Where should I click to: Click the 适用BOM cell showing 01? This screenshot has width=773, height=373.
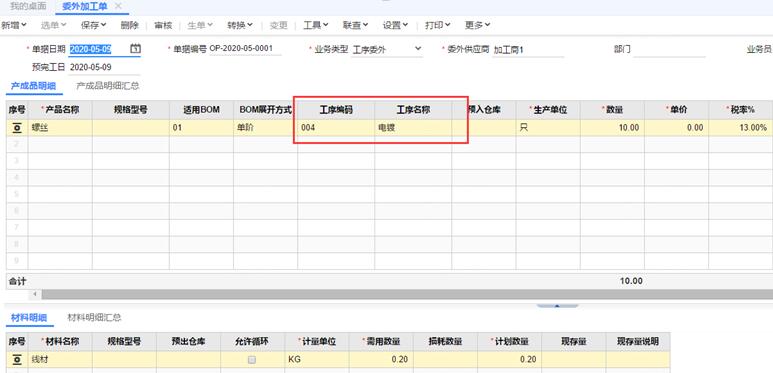tap(201, 128)
